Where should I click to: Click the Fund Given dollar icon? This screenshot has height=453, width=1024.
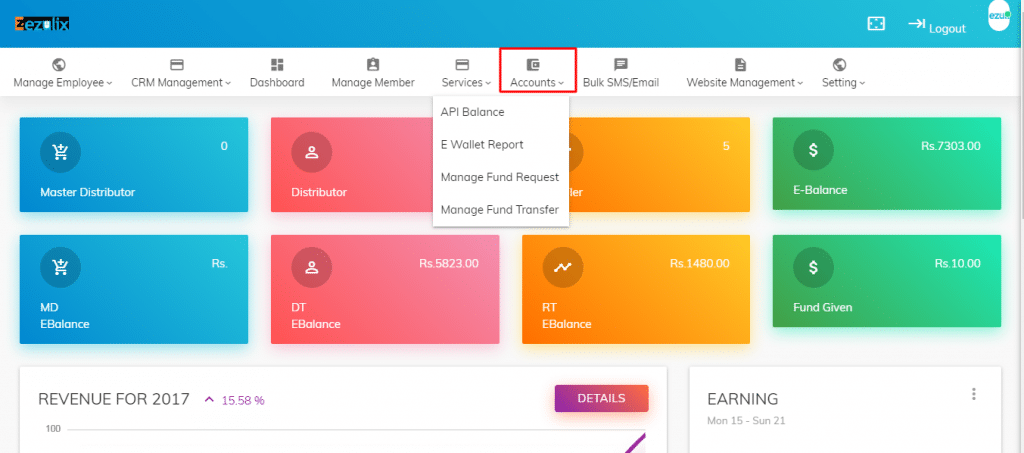(x=813, y=267)
